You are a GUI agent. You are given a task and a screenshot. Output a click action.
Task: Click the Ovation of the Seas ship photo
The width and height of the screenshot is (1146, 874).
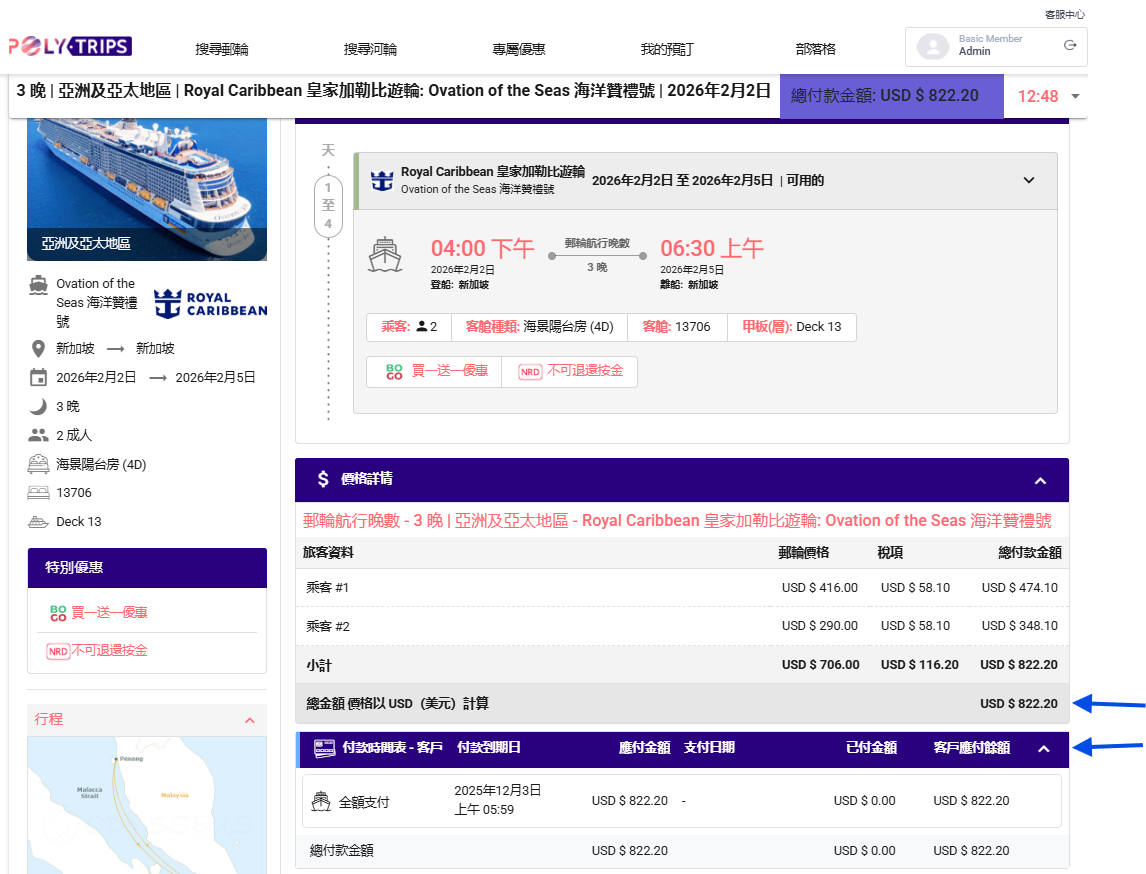coord(147,185)
